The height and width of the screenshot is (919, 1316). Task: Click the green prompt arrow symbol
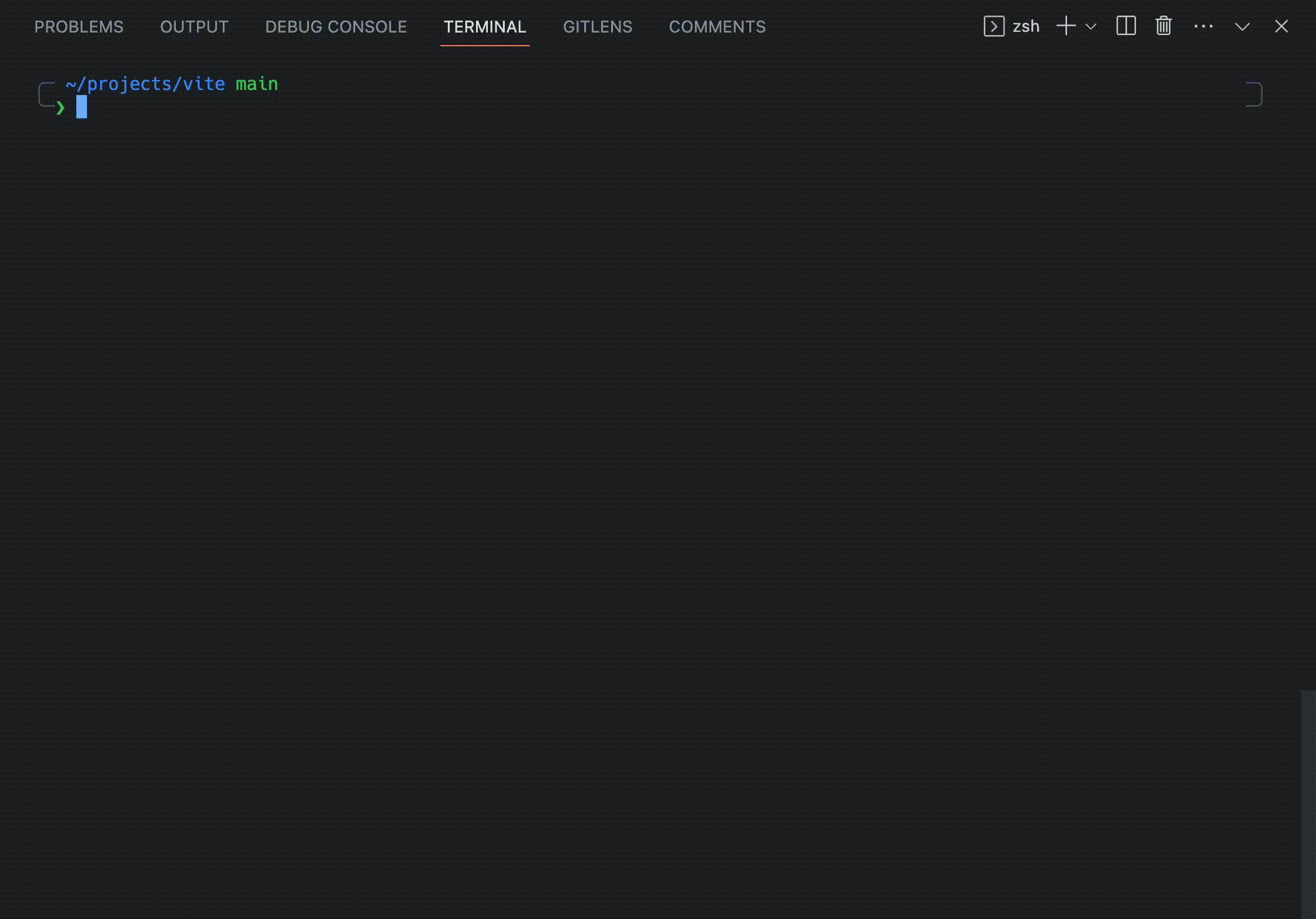60,108
